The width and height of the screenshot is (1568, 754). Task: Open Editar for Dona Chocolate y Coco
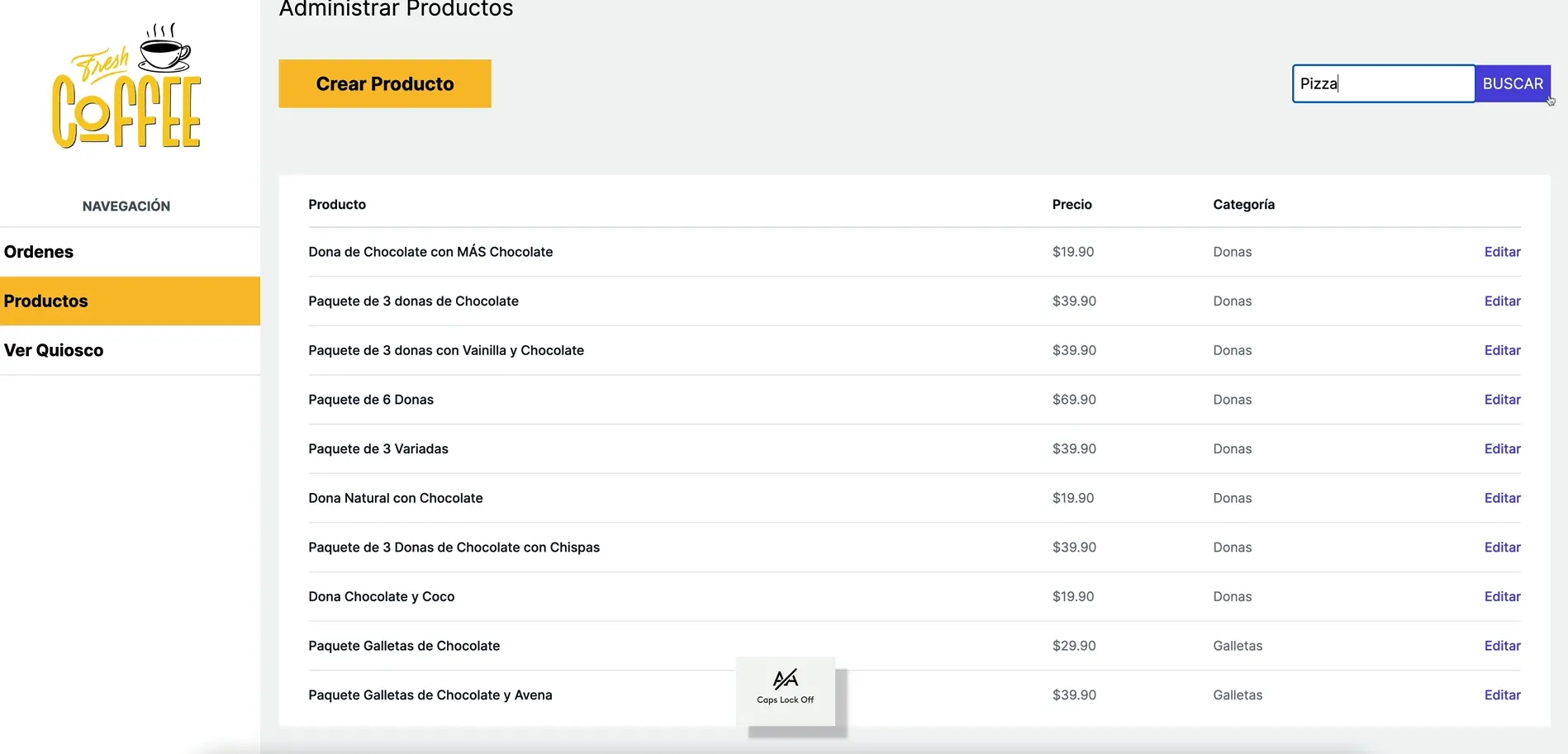[x=1501, y=596]
